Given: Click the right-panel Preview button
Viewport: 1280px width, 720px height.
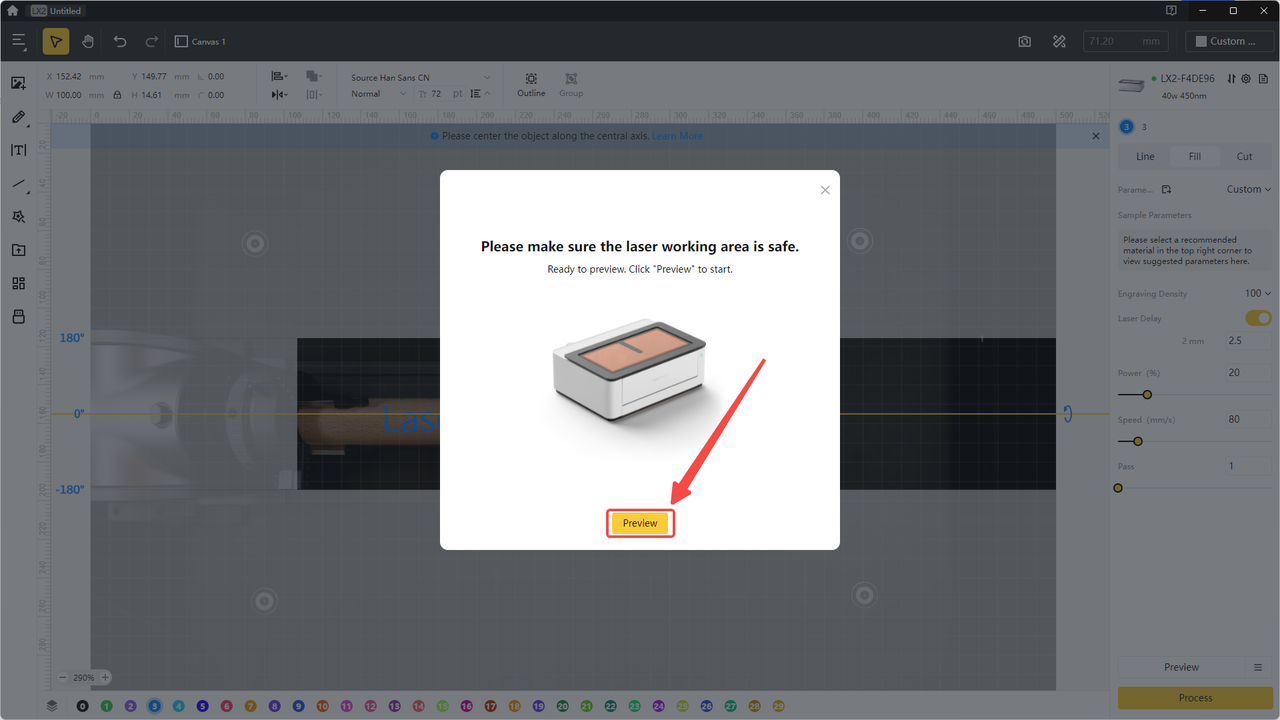Looking at the screenshot, I should [1181, 667].
